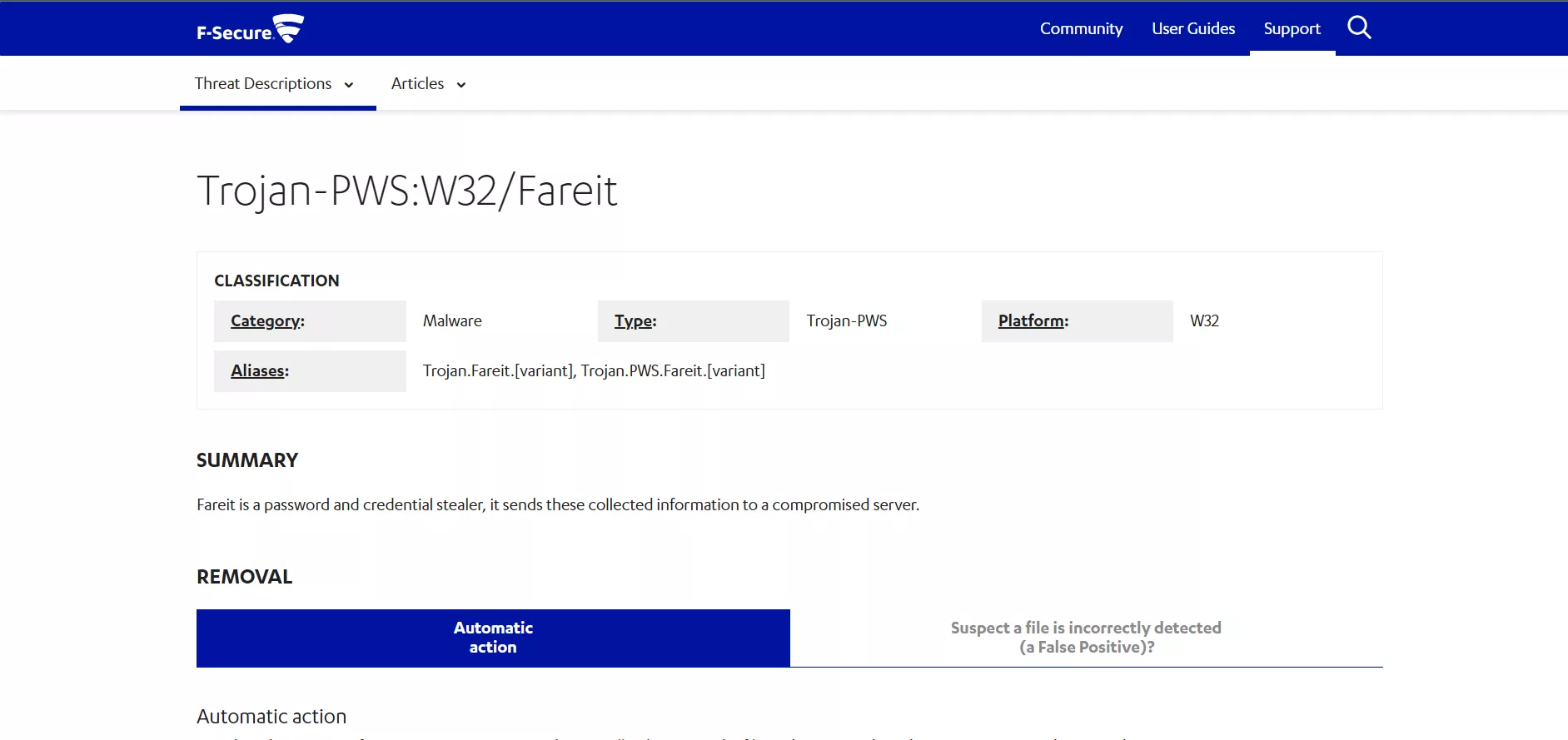The height and width of the screenshot is (740, 1568).
Task: Click the Category classification link
Action: [x=266, y=321]
